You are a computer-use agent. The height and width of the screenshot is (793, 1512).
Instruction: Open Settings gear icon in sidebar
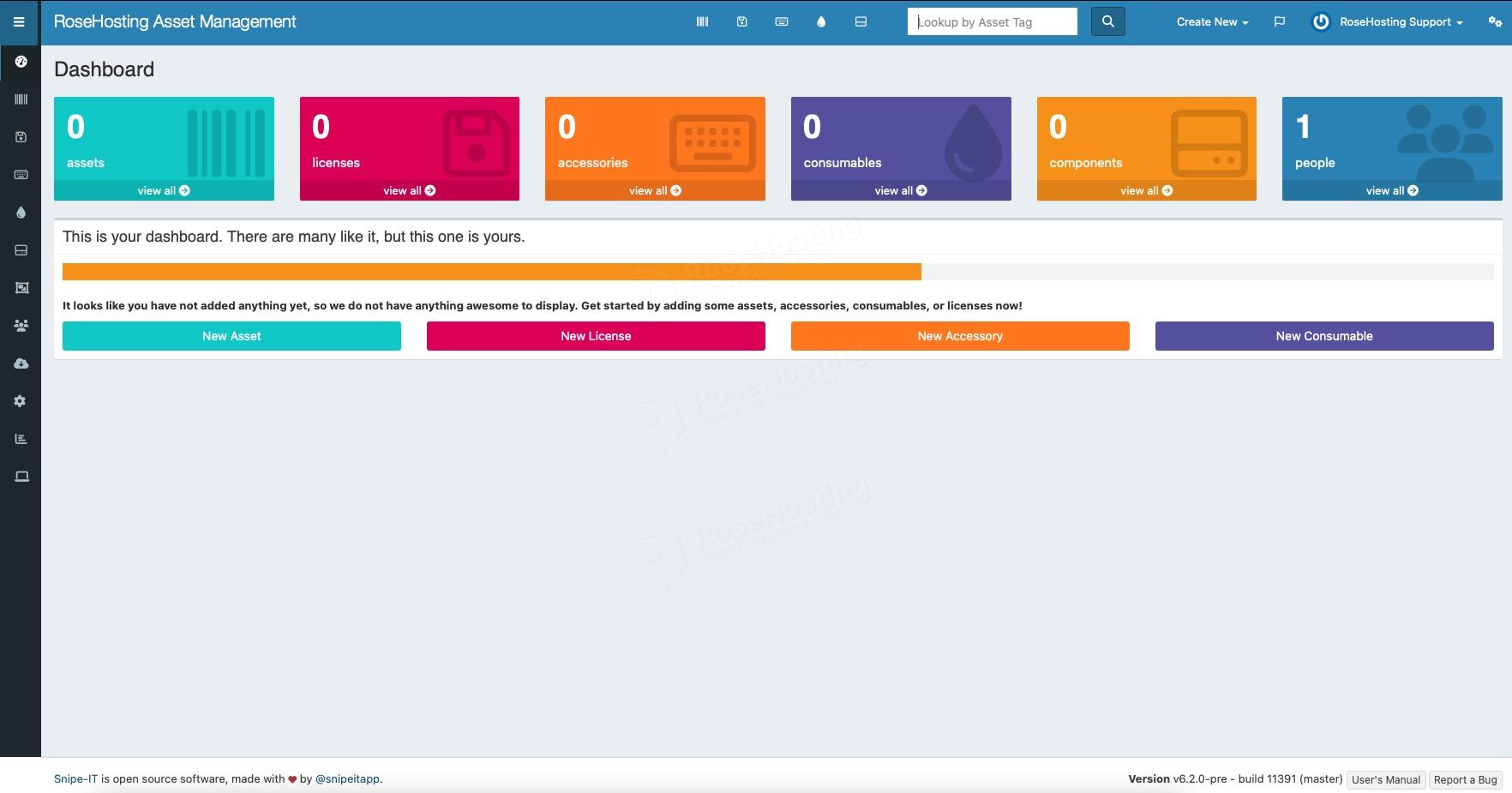[21, 401]
